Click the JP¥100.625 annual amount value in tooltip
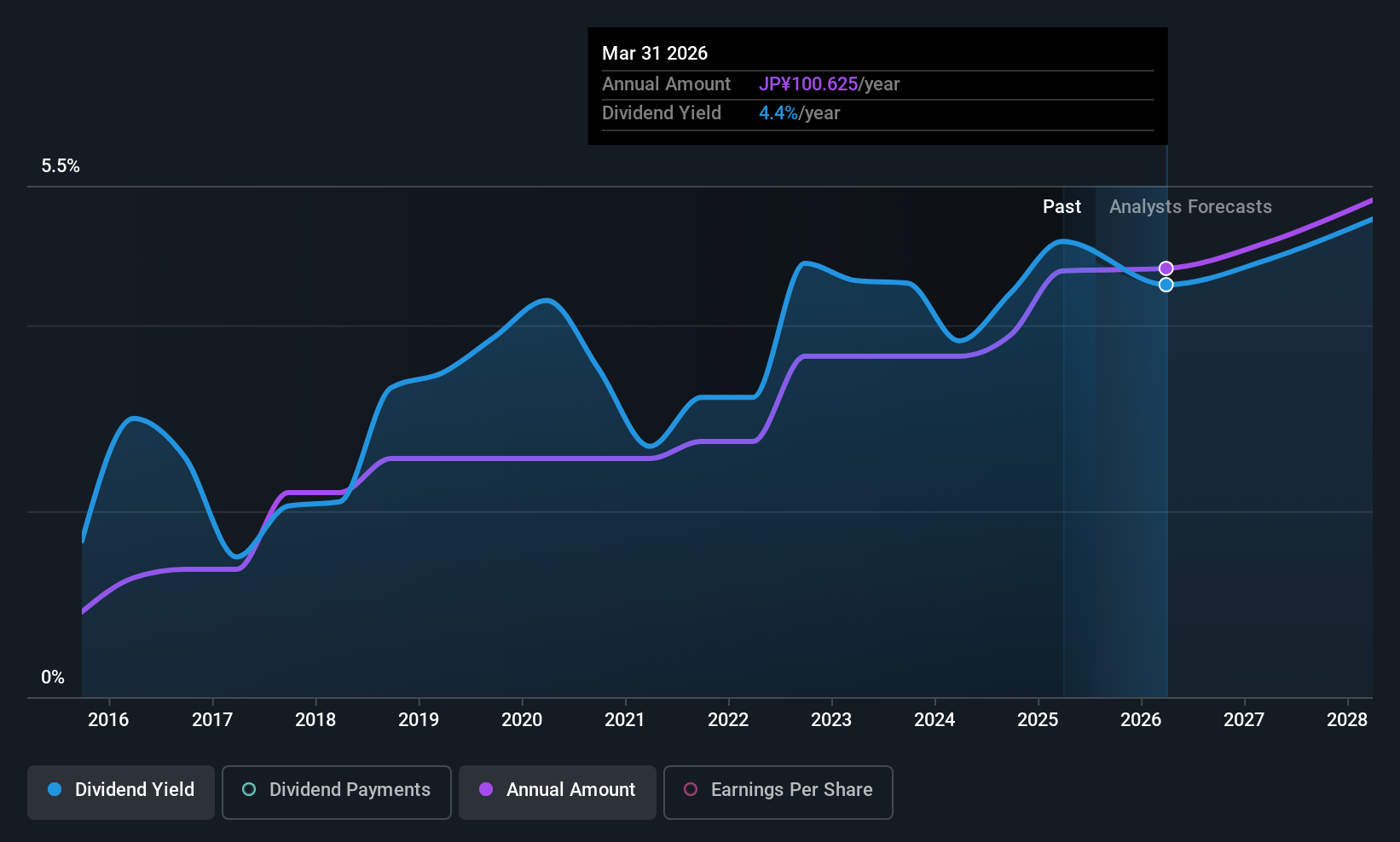1400x842 pixels. 808,84
